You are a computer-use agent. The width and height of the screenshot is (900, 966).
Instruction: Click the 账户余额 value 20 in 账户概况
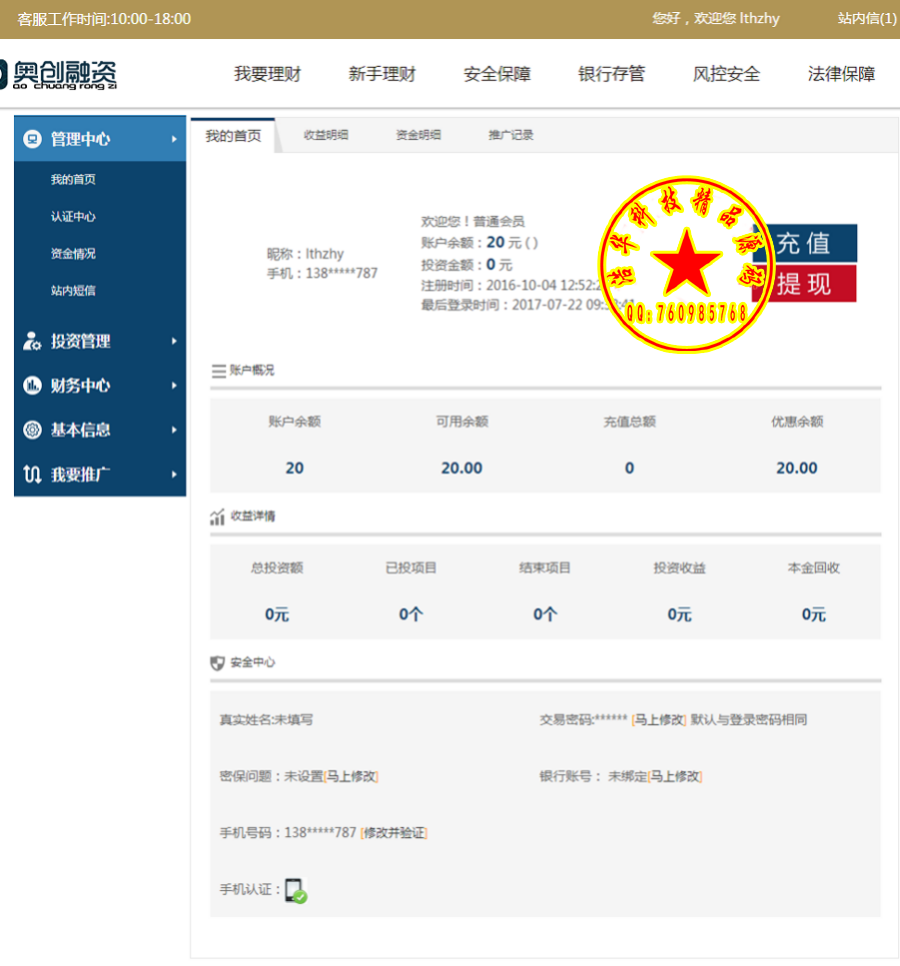point(294,468)
